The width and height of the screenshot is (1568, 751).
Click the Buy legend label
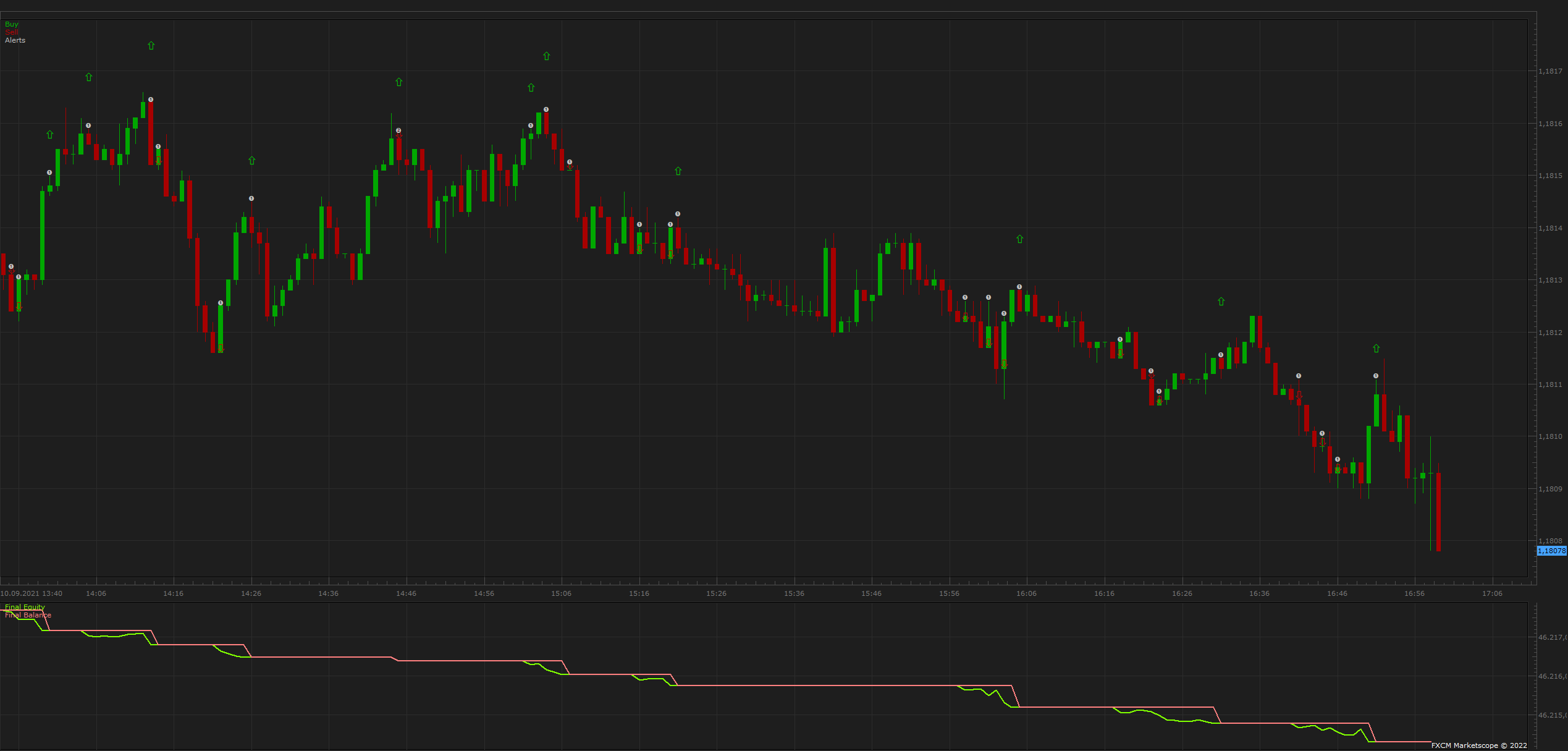[12, 24]
